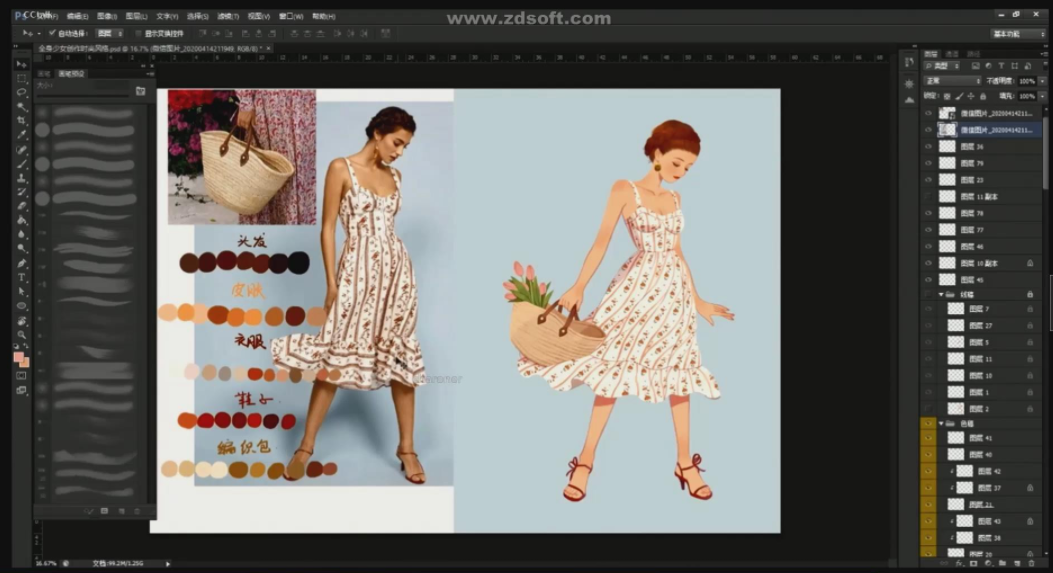Select the Pen tool
1053x573 pixels.
click(x=22, y=263)
